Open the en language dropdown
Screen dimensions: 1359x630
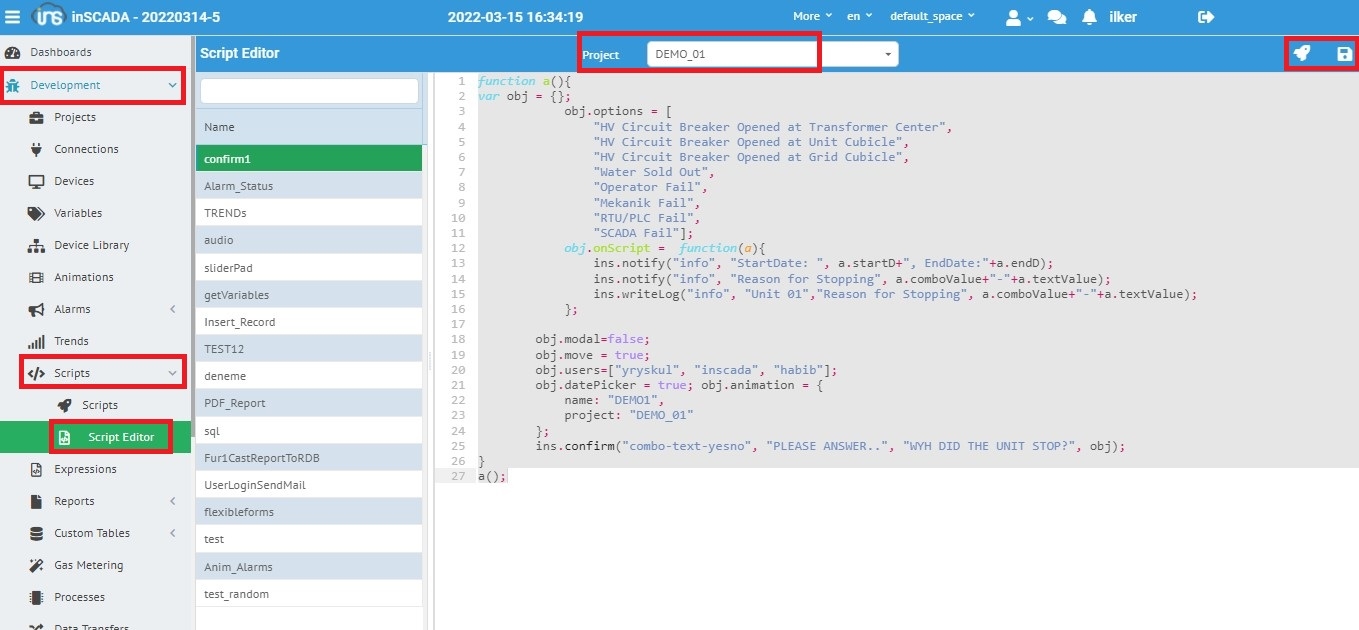coord(859,17)
